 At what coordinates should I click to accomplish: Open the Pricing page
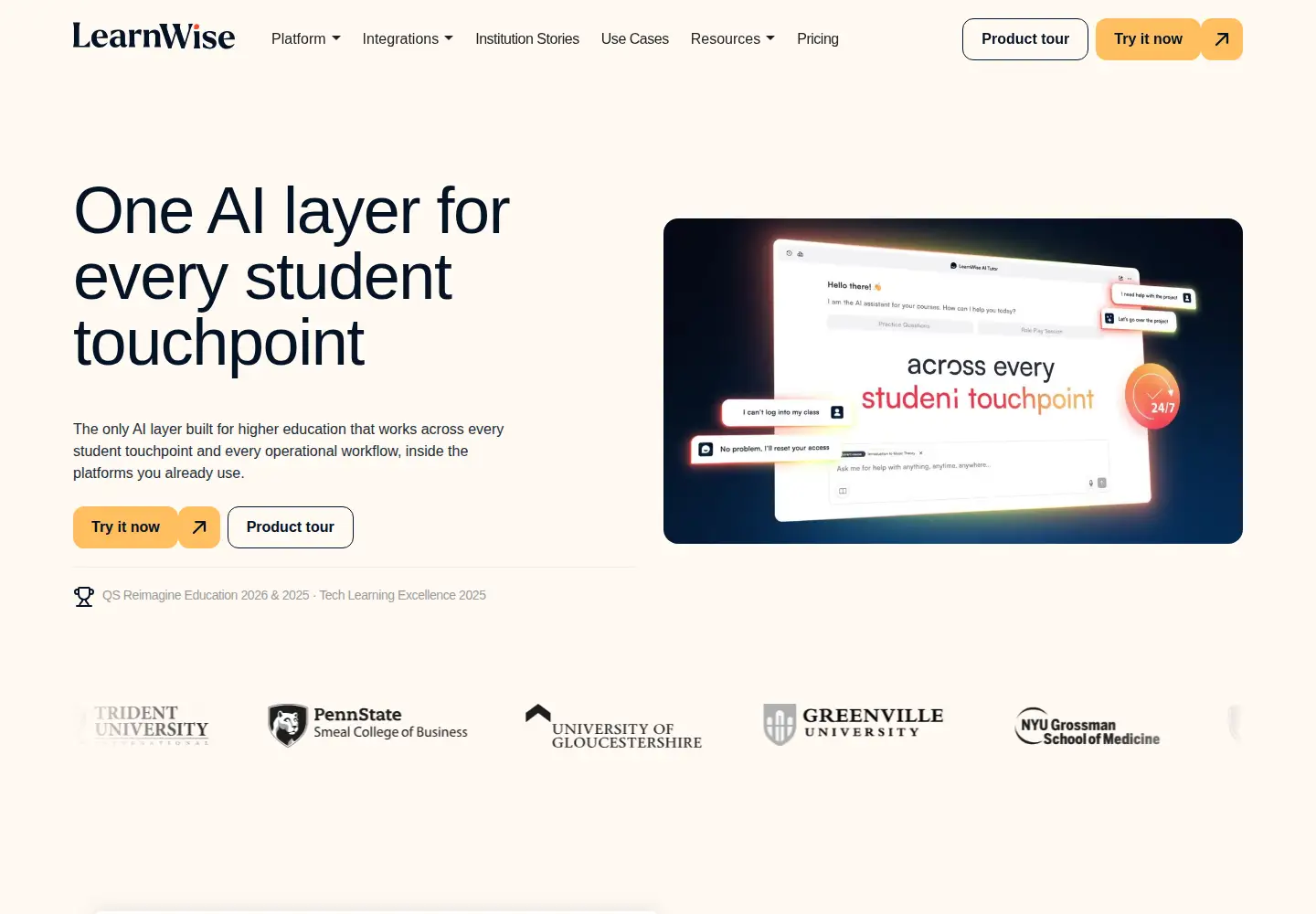pyautogui.click(x=818, y=38)
